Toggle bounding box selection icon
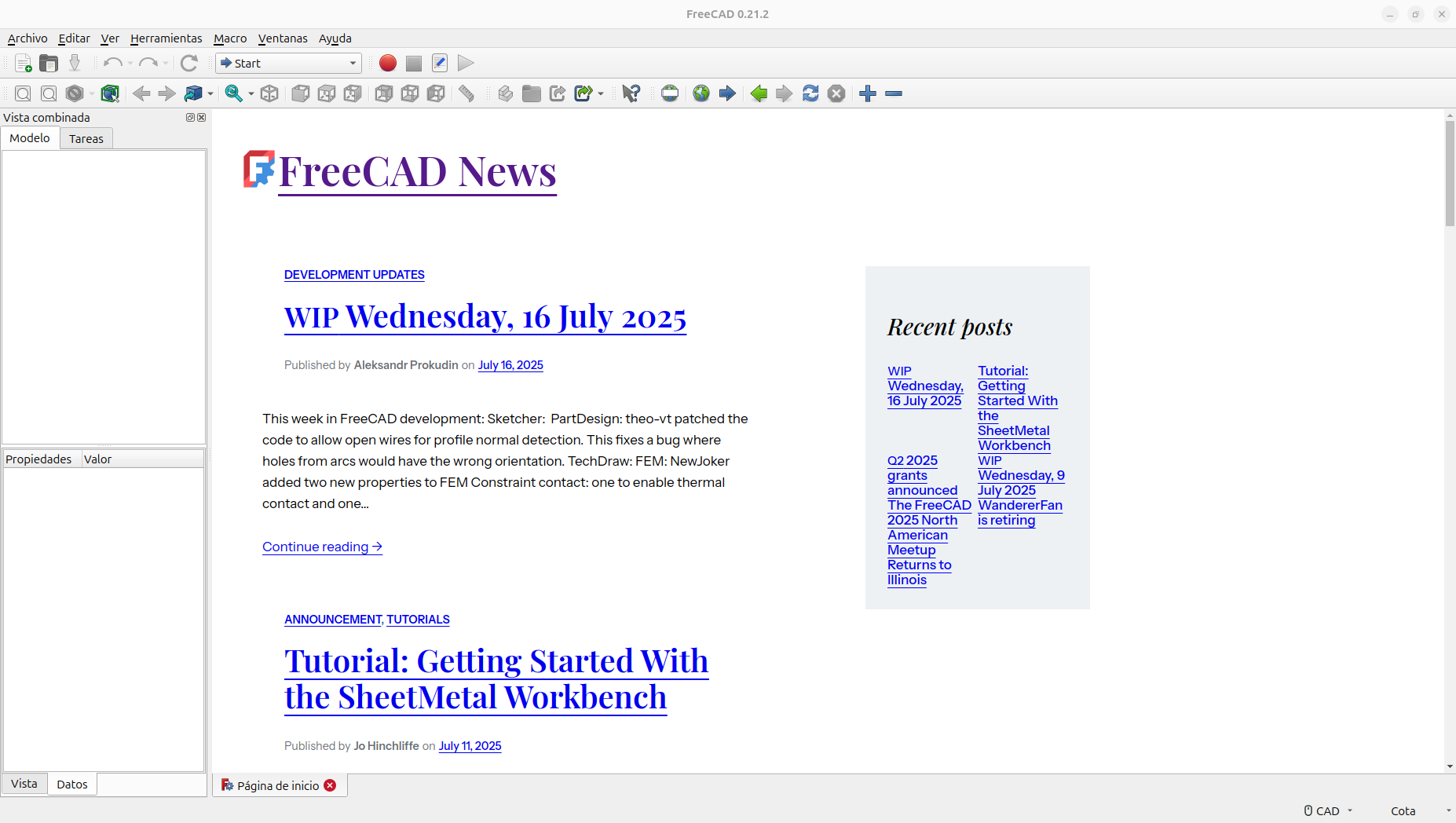Image resolution: width=1456 pixels, height=823 pixels. (x=110, y=94)
